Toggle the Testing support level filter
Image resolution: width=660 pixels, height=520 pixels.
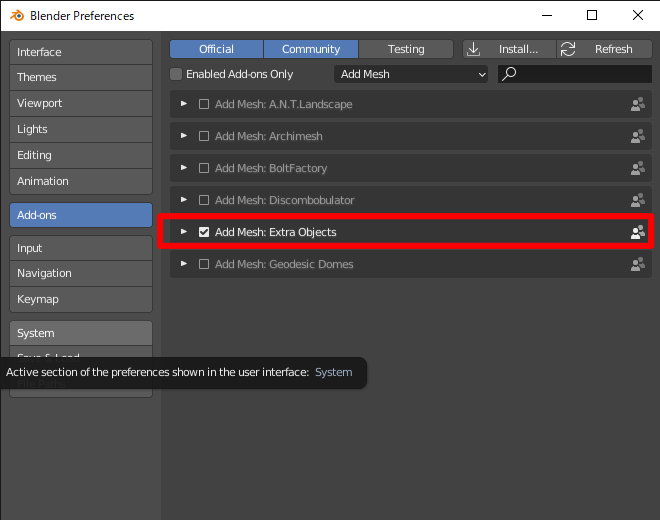pos(406,49)
